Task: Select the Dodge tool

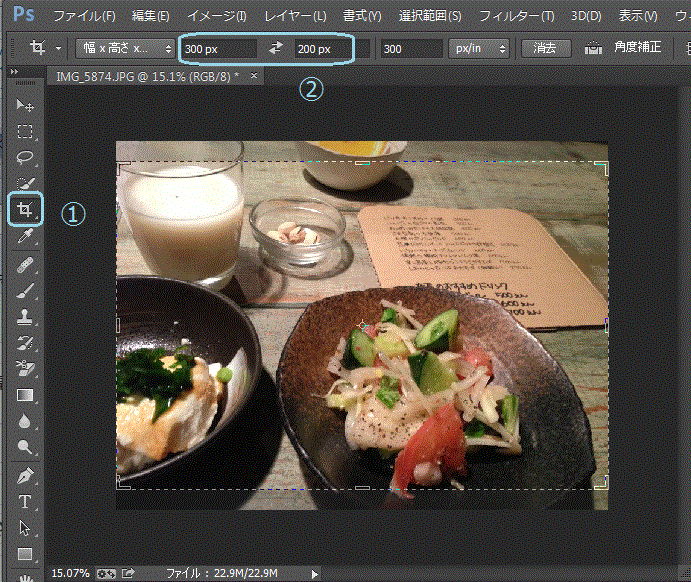Action: (25, 447)
